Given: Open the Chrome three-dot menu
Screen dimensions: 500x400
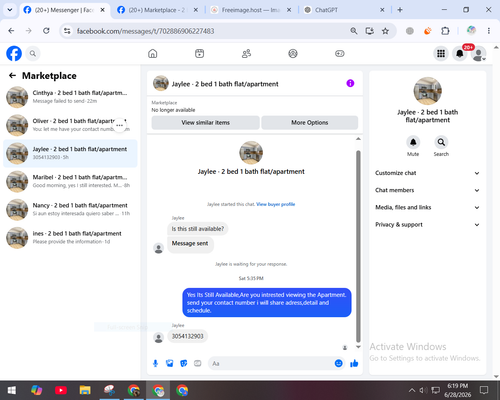Looking at the screenshot, I should pyautogui.click(x=489, y=31).
